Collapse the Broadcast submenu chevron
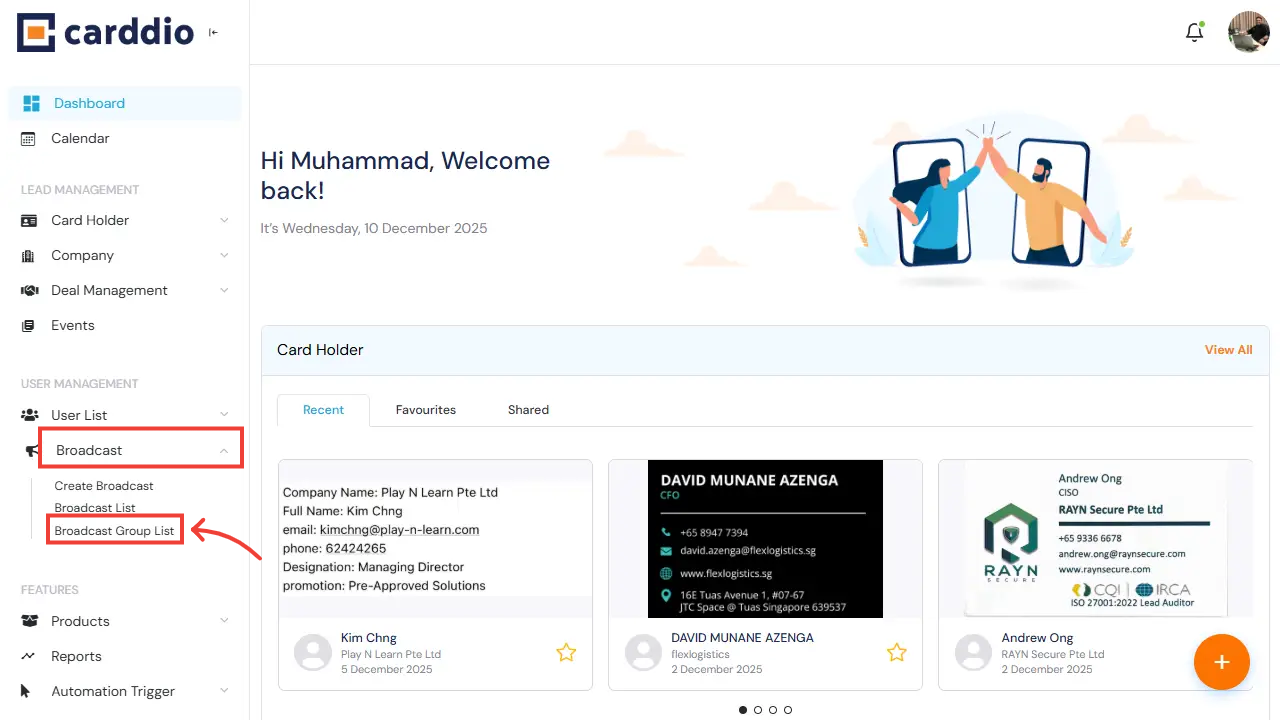Viewport: 1280px width, 720px height. pos(224,451)
